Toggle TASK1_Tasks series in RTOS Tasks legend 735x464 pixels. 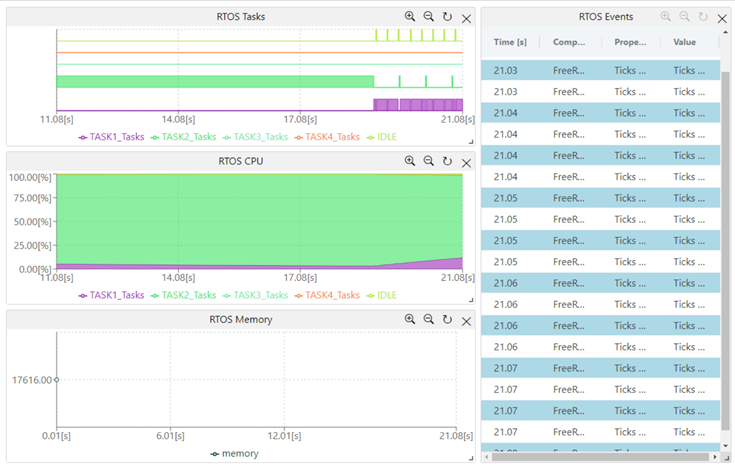111,137
